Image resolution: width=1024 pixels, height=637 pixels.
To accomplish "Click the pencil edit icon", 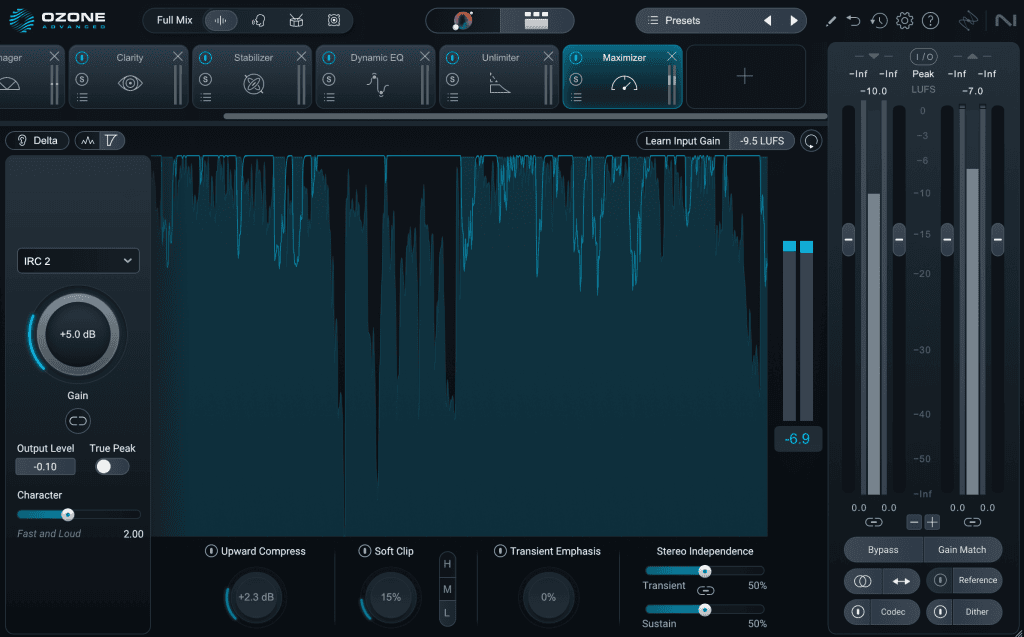I will click(831, 21).
